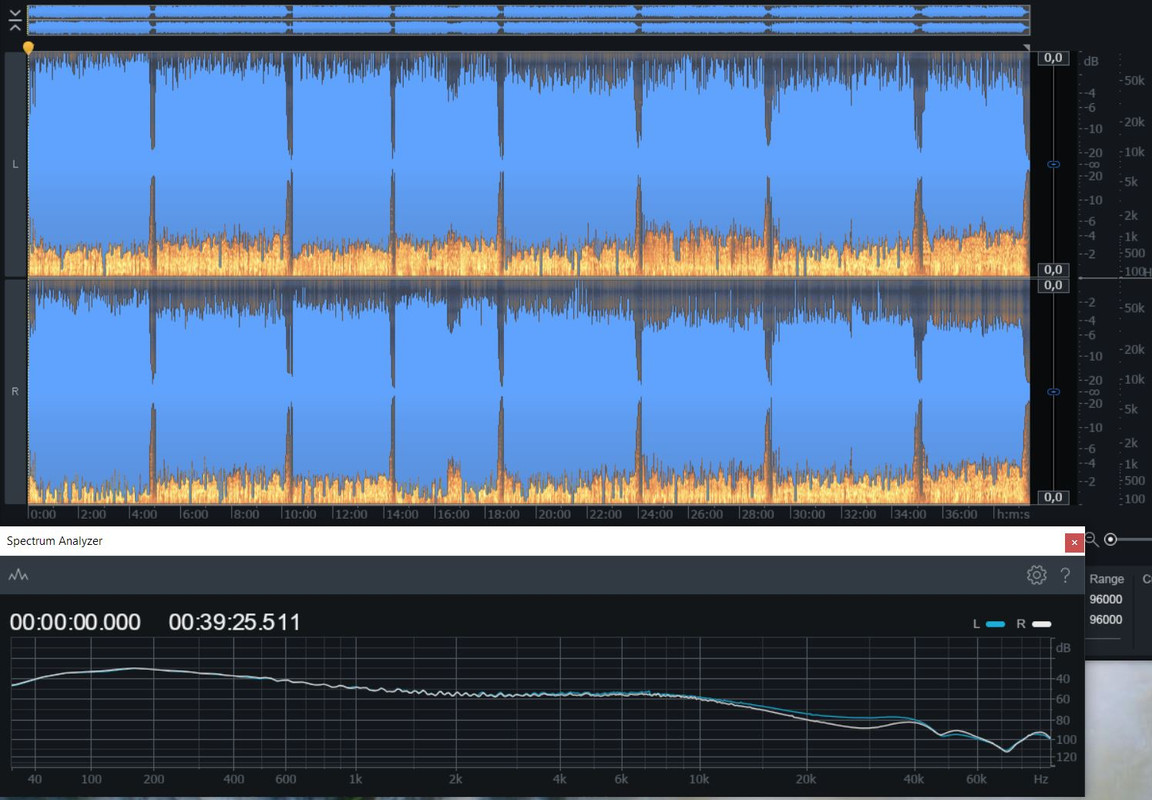Image resolution: width=1152 pixels, height=800 pixels.
Task: Collapse the waveform overview bar
Action: coord(15,21)
